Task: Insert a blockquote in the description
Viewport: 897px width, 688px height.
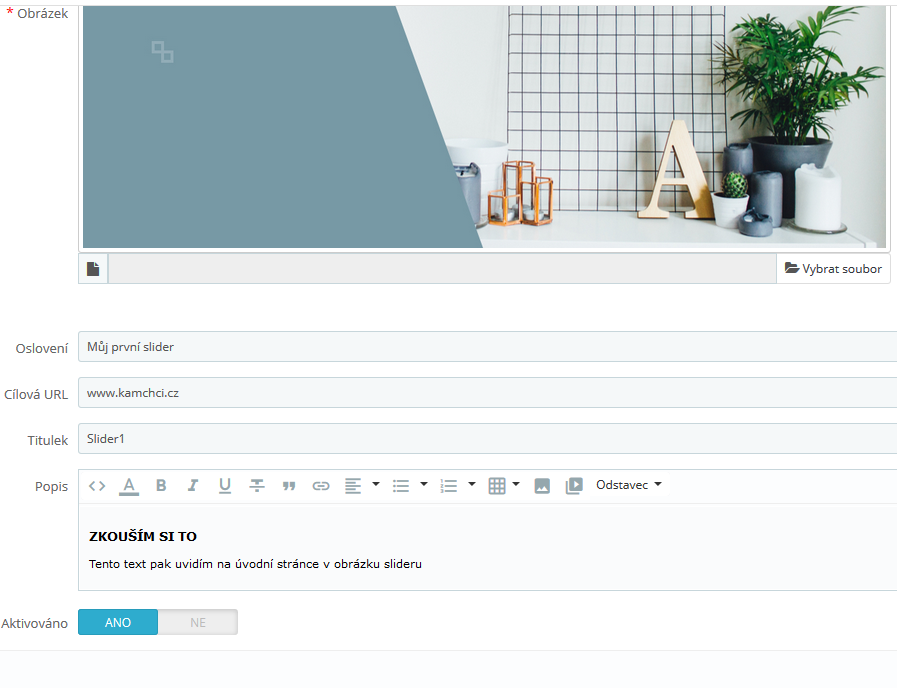Action: (289, 486)
